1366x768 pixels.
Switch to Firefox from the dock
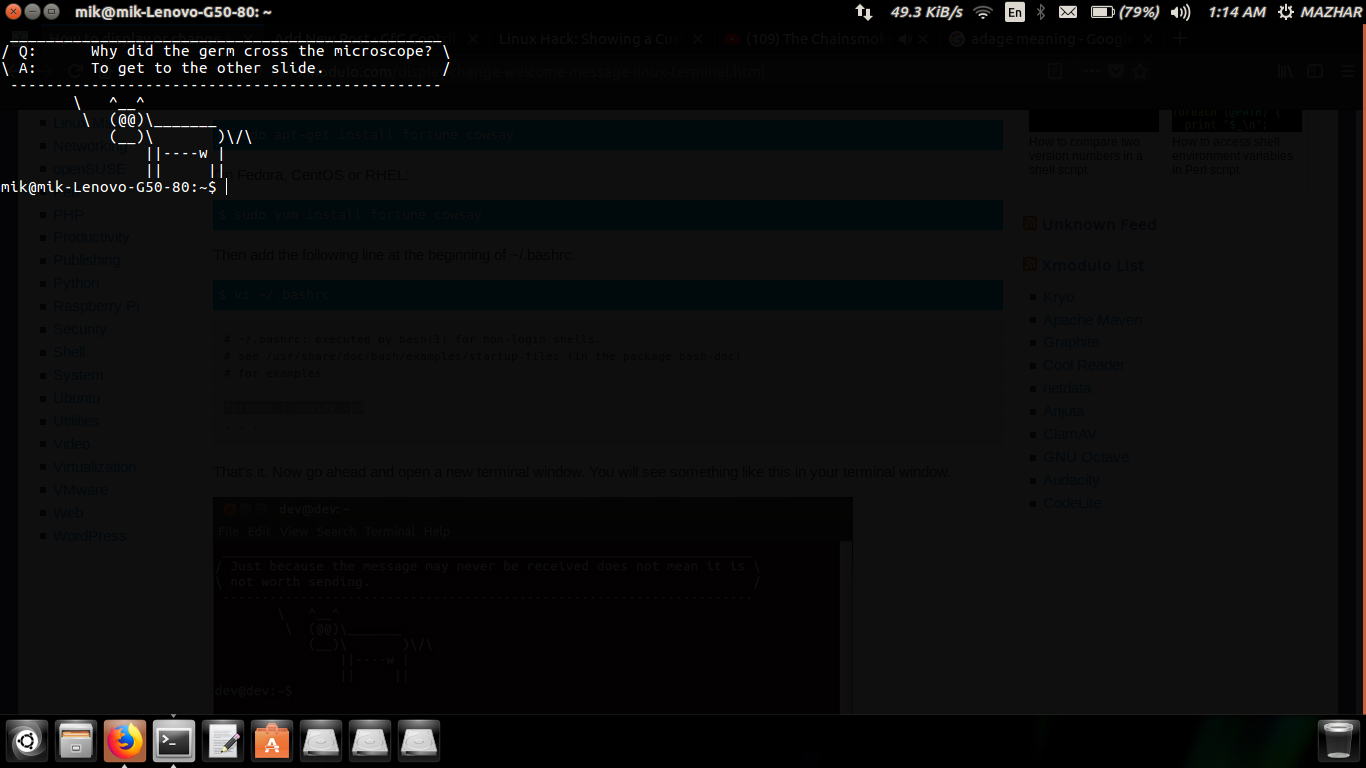tap(125, 741)
